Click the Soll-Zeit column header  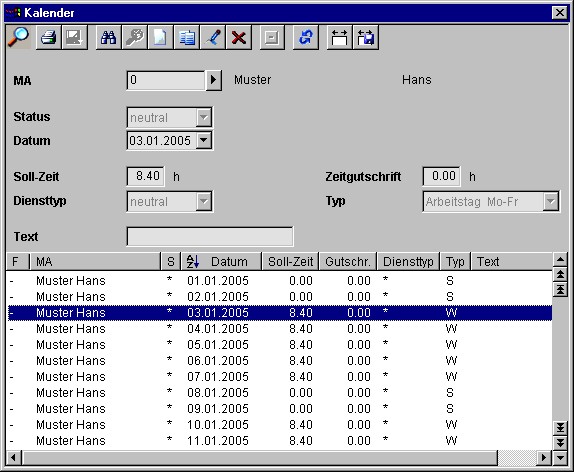[290, 261]
